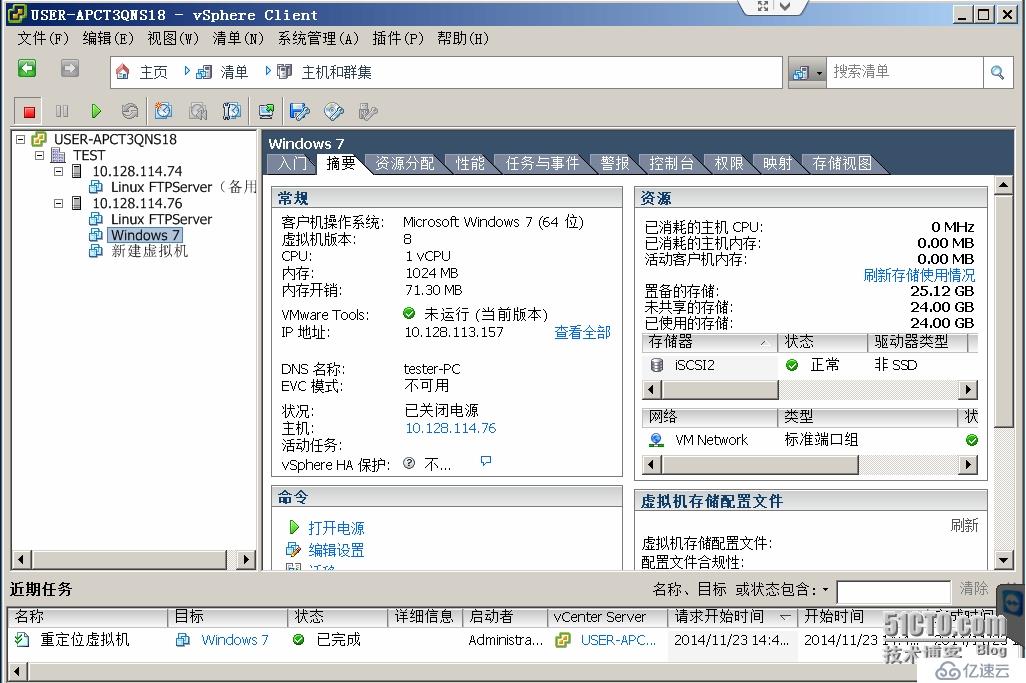Switch to the 控制台 tab
1026x683 pixels.
(x=671, y=164)
